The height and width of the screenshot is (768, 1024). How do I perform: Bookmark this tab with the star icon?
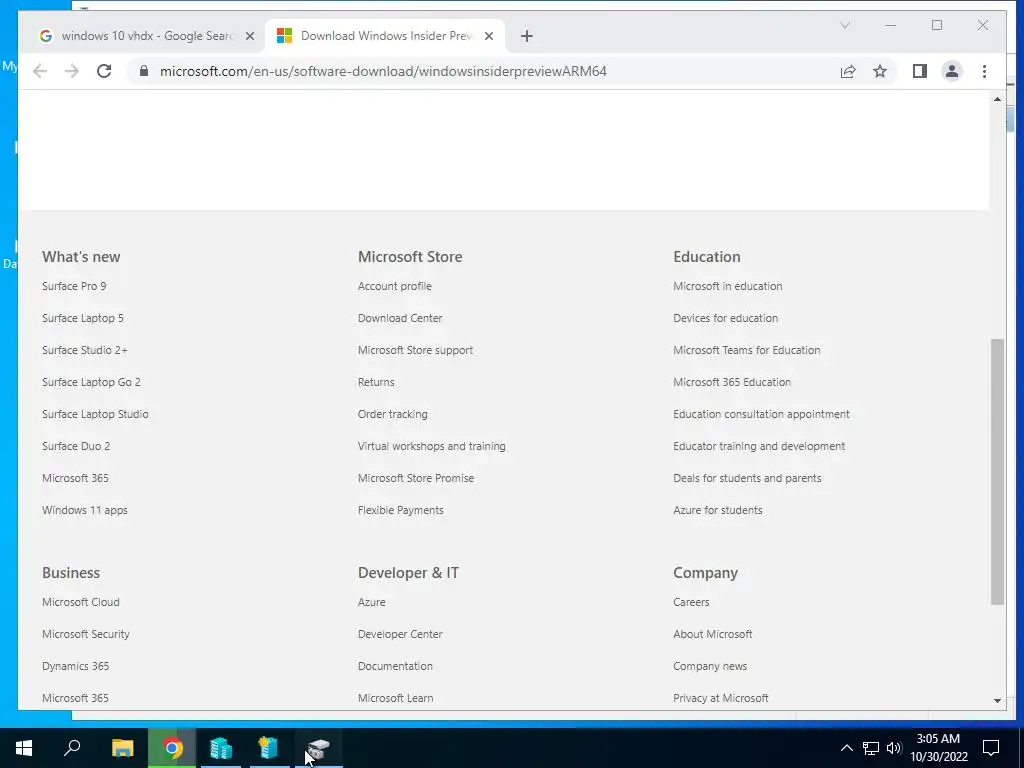[880, 71]
